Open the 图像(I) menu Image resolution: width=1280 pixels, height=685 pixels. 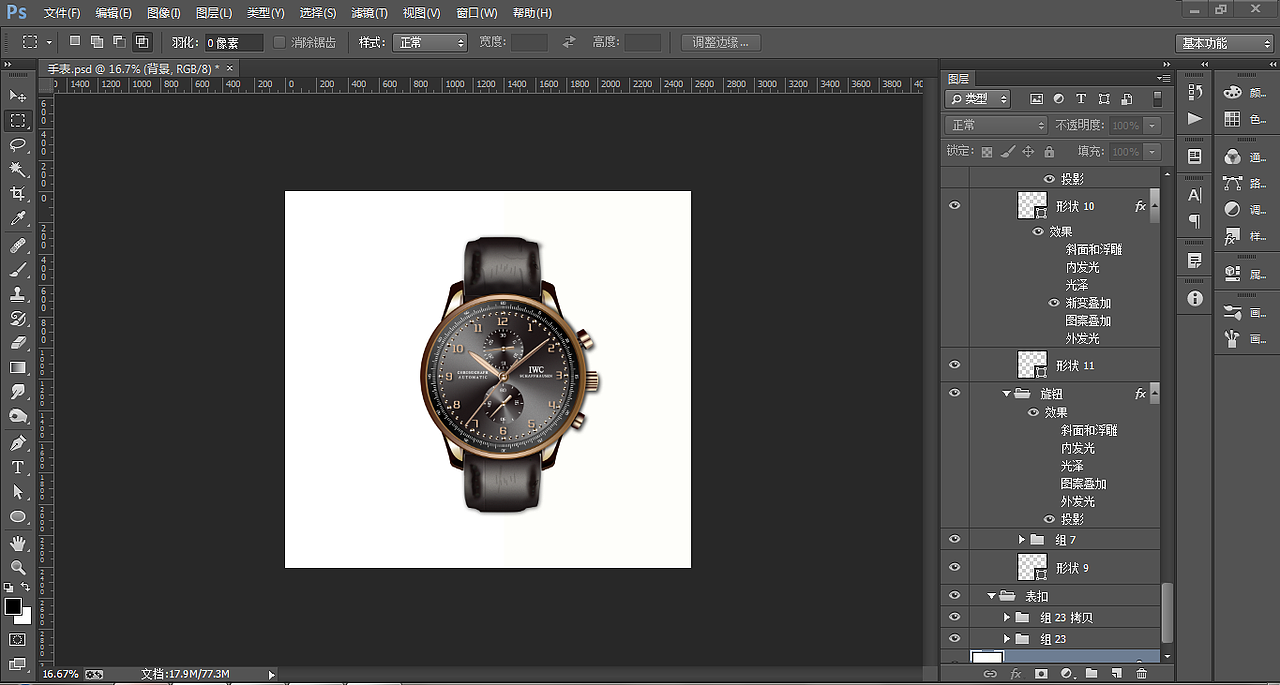tap(164, 13)
